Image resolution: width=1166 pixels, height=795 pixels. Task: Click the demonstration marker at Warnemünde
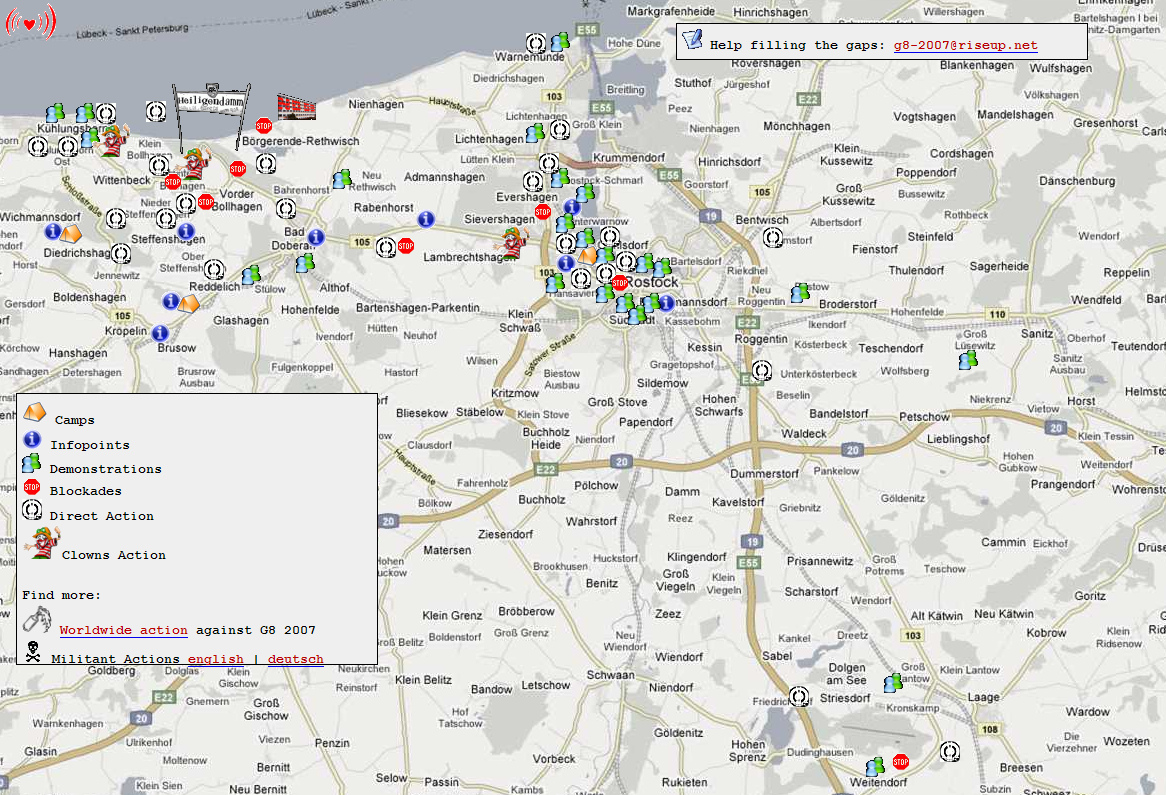(560, 42)
